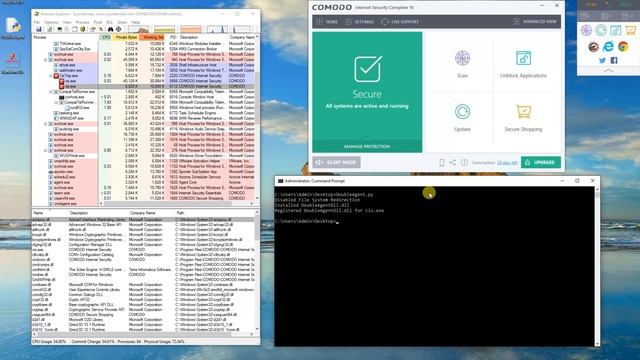Open the File menu in Process Explorer
Image resolution: width=640 pixels, height=360 pixels.
coord(37,22)
